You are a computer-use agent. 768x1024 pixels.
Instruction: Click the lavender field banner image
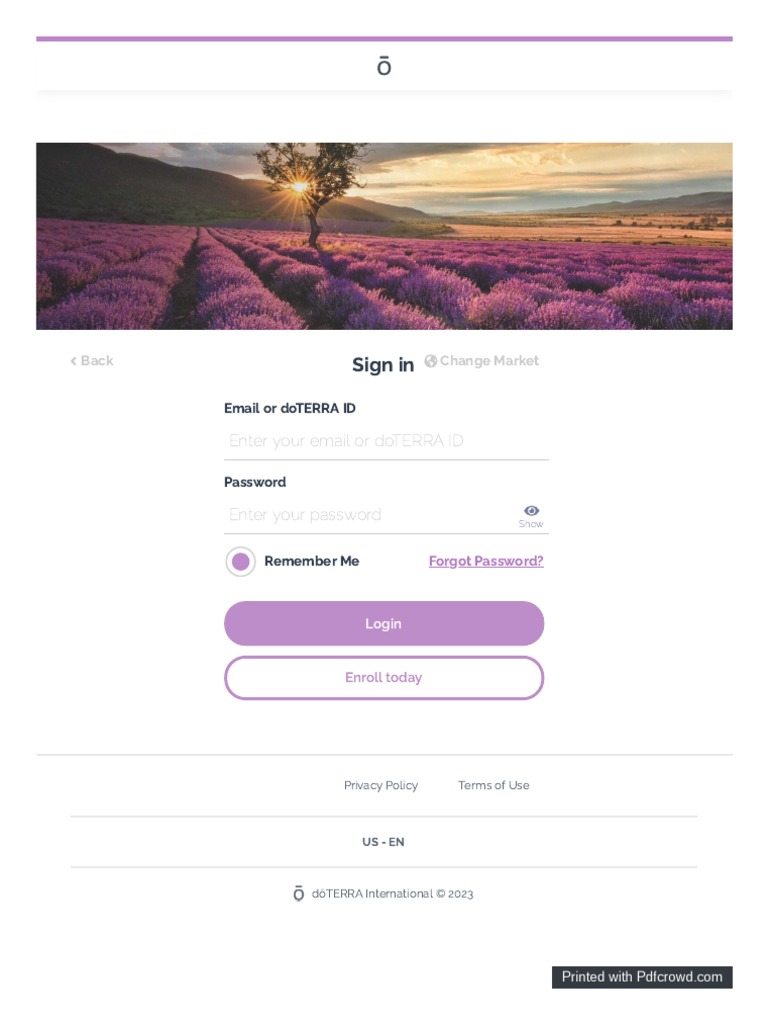(x=384, y=236)
